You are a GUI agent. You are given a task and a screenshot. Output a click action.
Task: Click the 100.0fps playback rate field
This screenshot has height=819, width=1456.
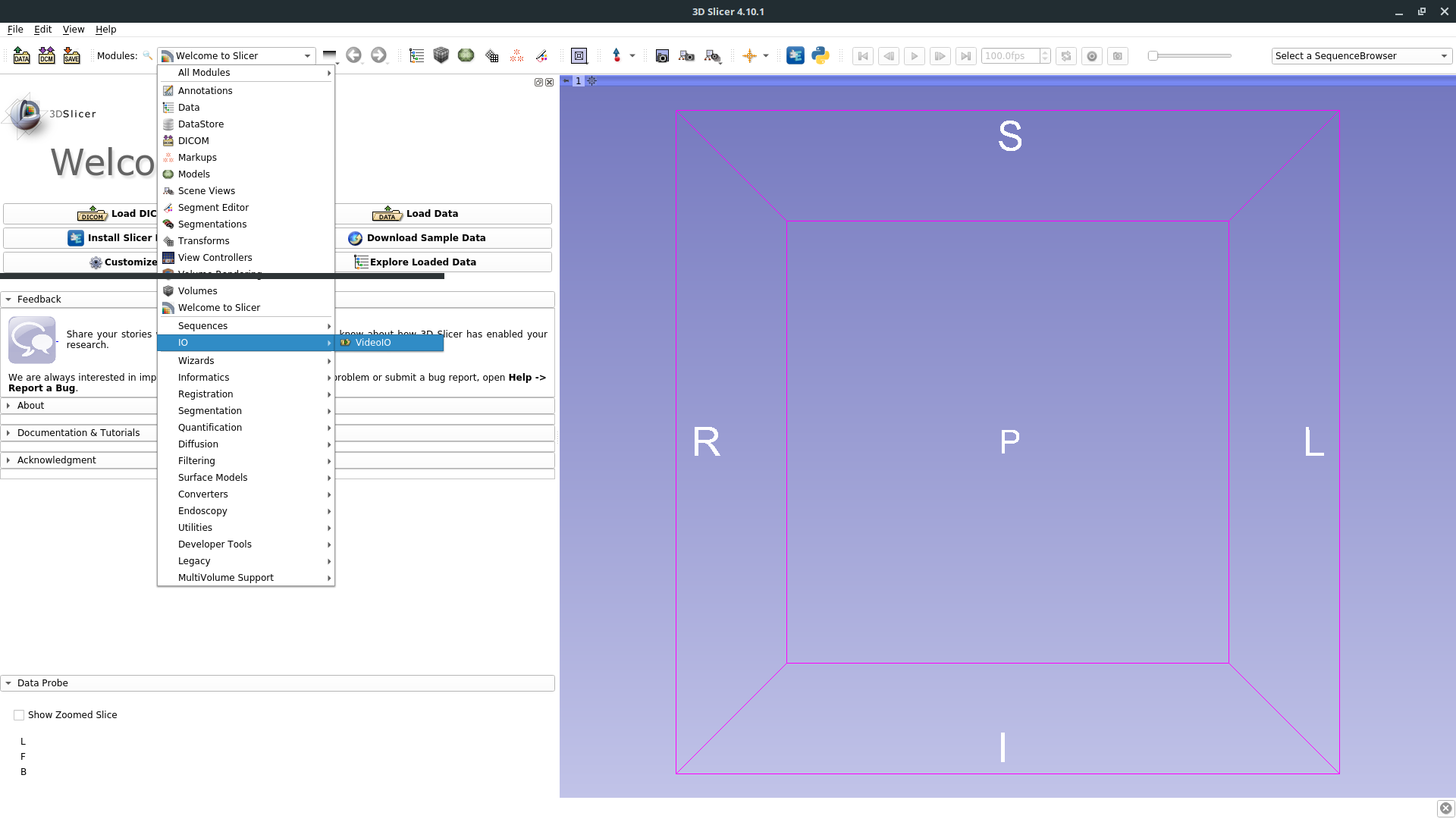1009,55
